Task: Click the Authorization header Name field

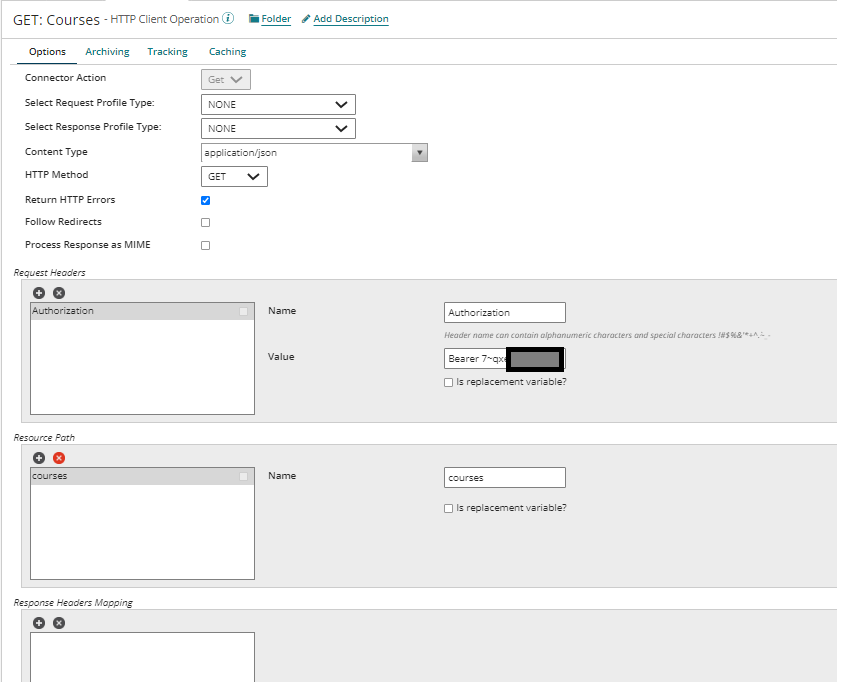Action: tap(504, 312)
